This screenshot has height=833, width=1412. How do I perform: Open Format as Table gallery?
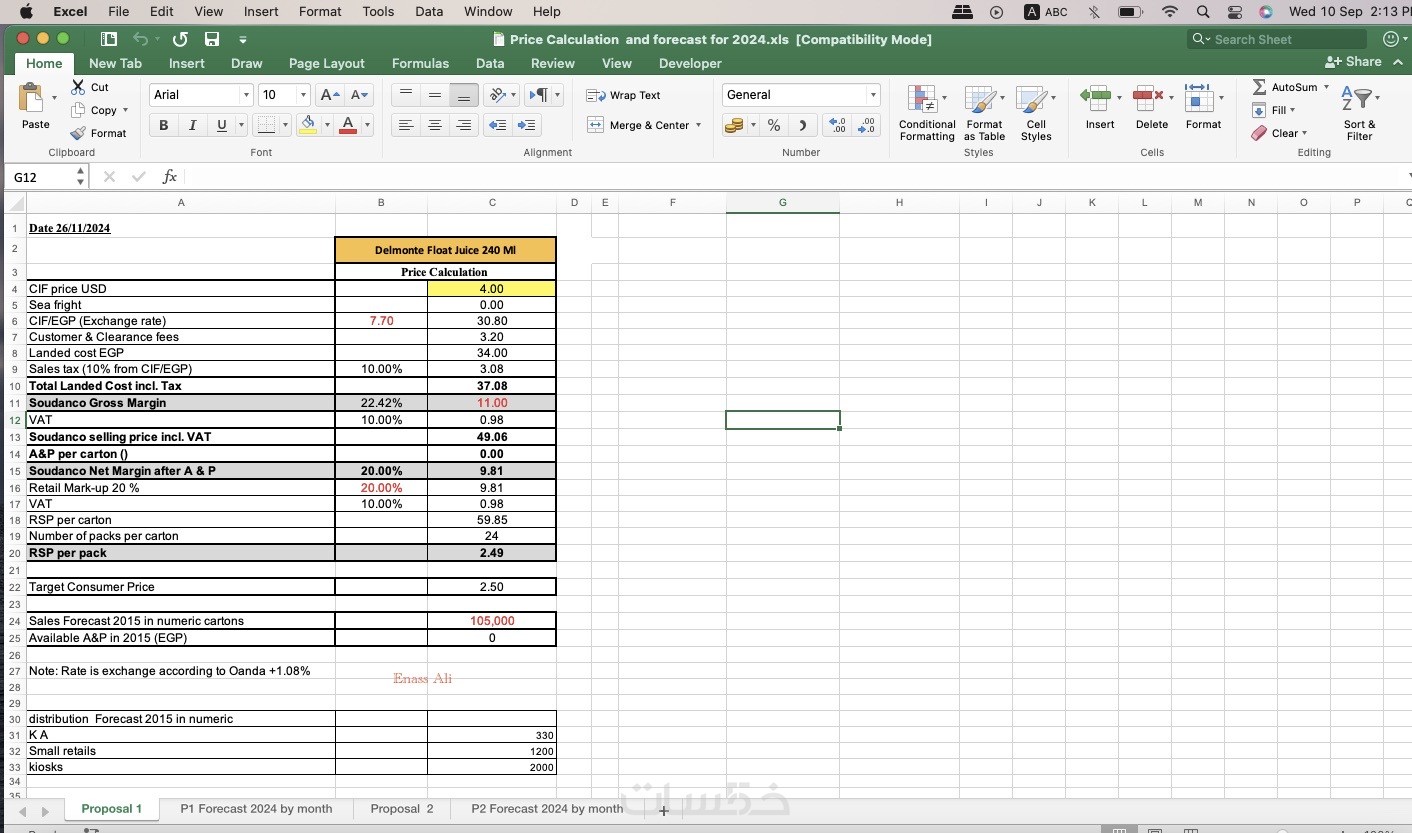click(x=984, y=112)
